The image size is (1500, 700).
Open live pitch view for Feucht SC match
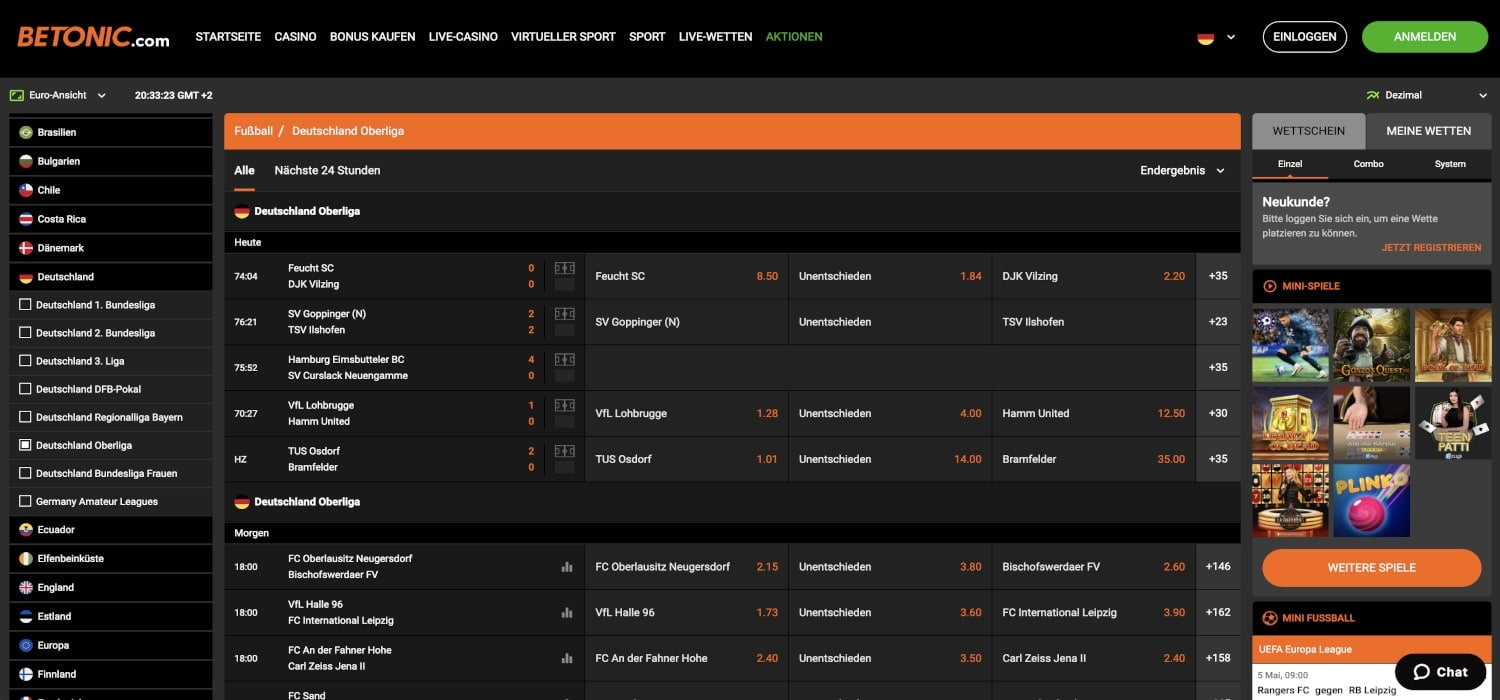pos(564,268)
